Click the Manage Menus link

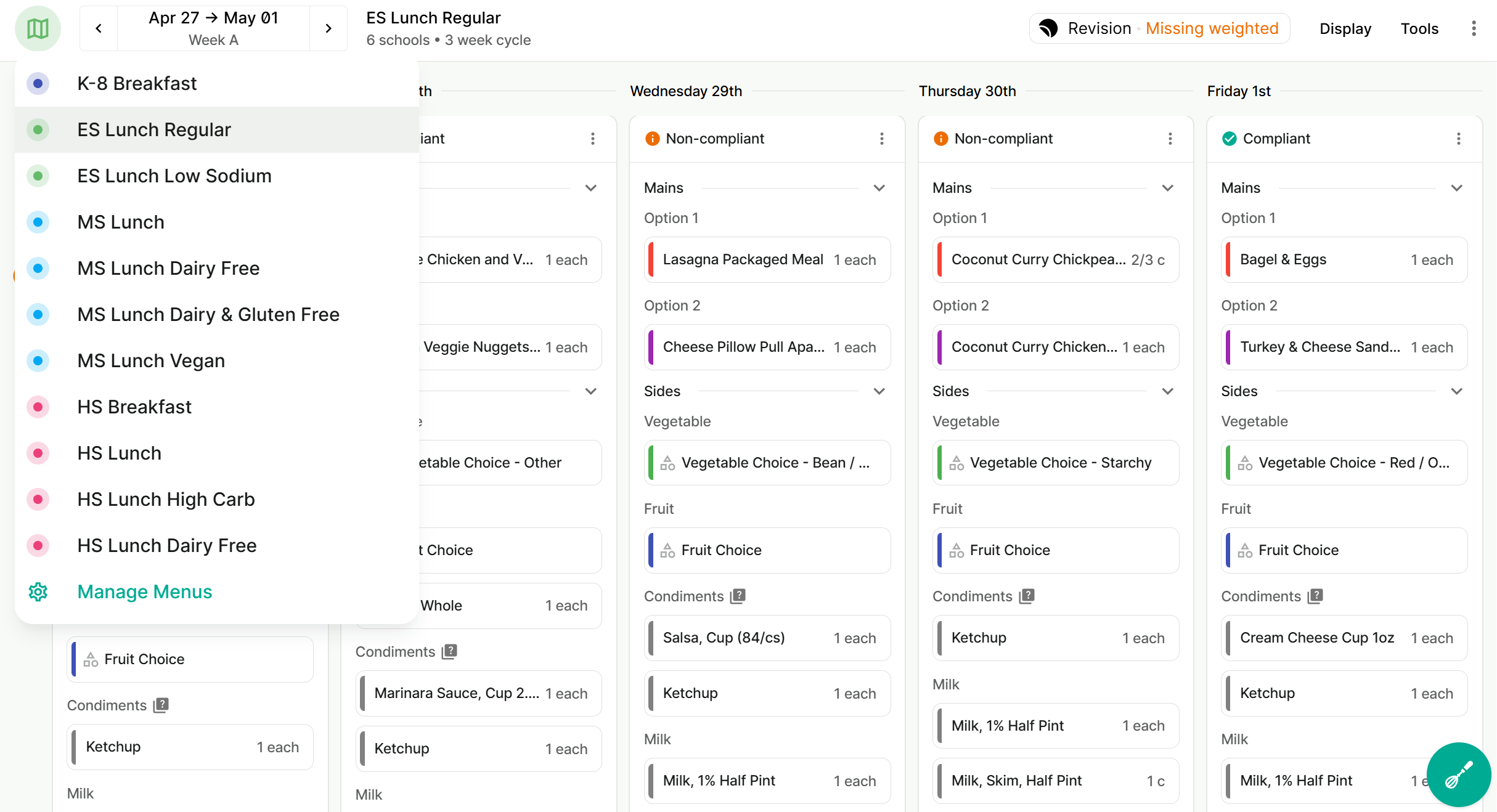pos(144,591)
